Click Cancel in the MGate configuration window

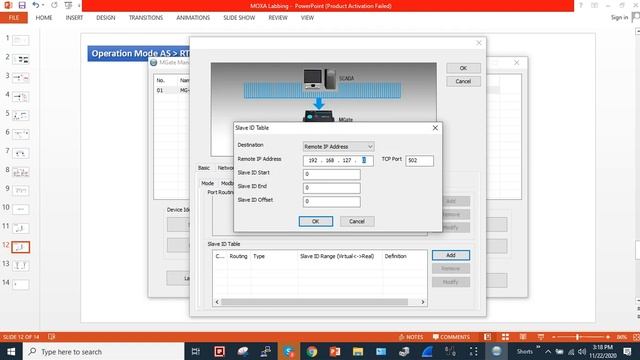[463, 81]
